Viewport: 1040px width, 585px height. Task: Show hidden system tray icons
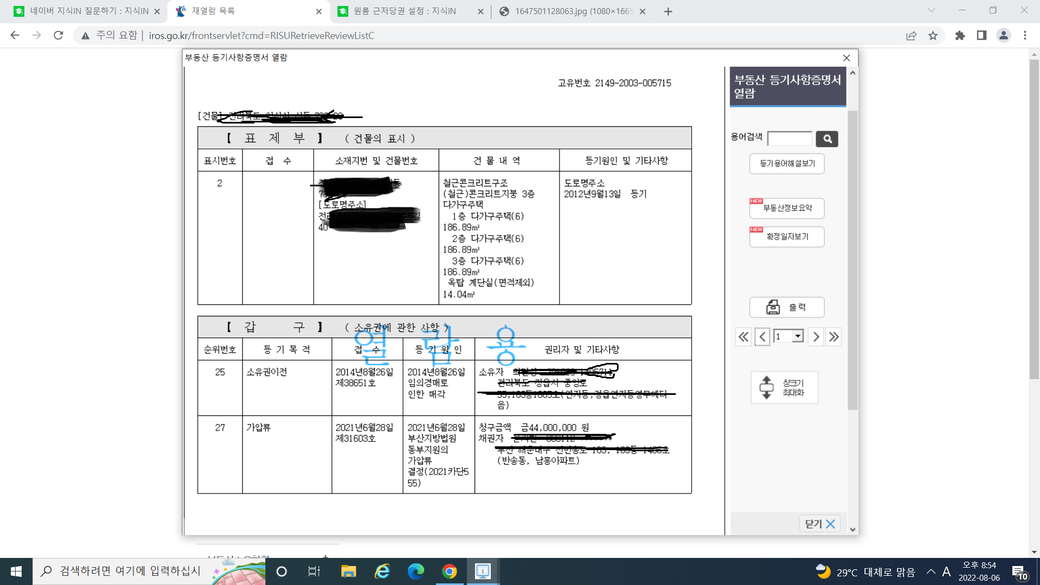pos(930,572)
